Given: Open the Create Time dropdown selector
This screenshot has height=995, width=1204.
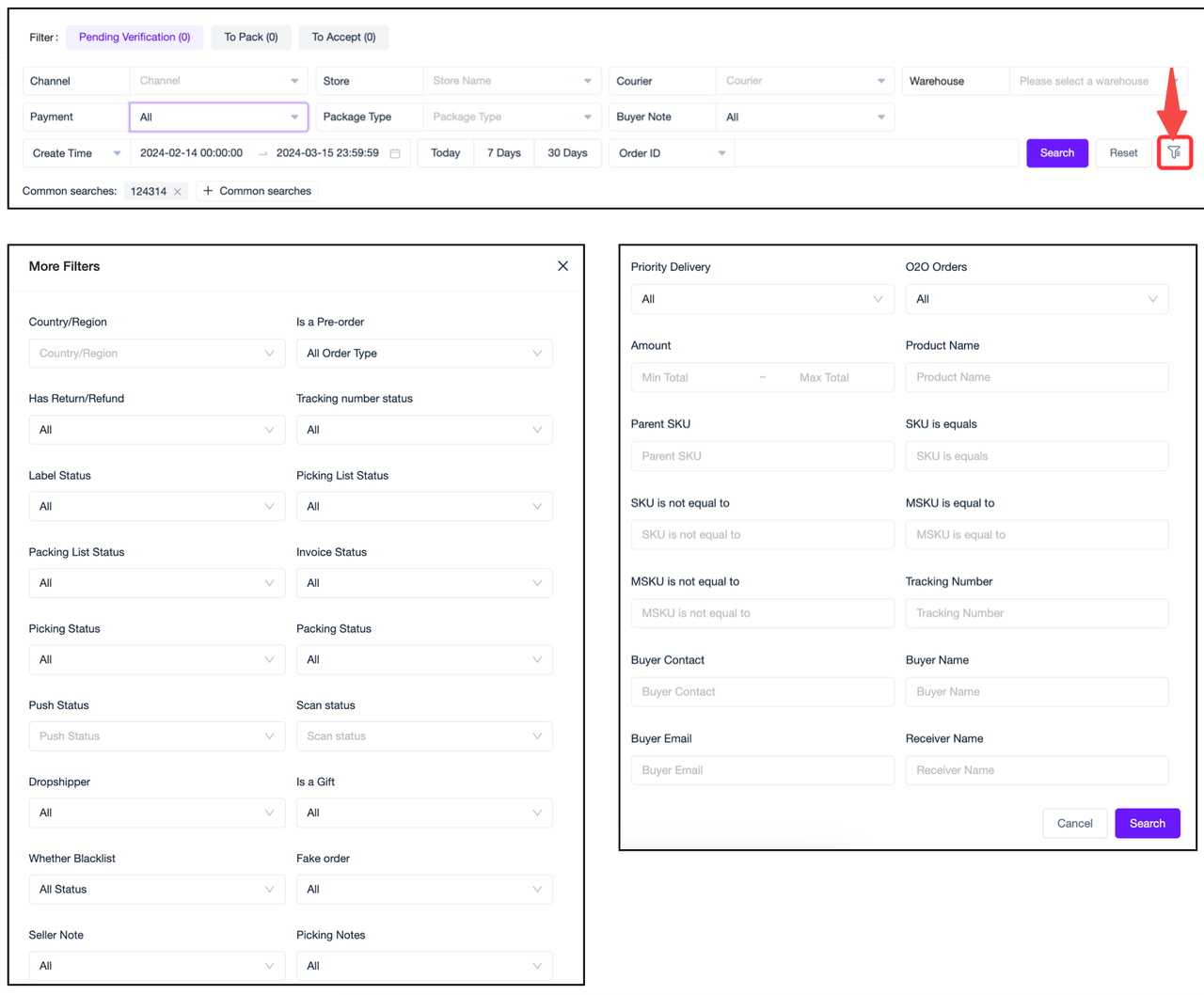Looking at the screenshot, I should (x=75, y=152).
